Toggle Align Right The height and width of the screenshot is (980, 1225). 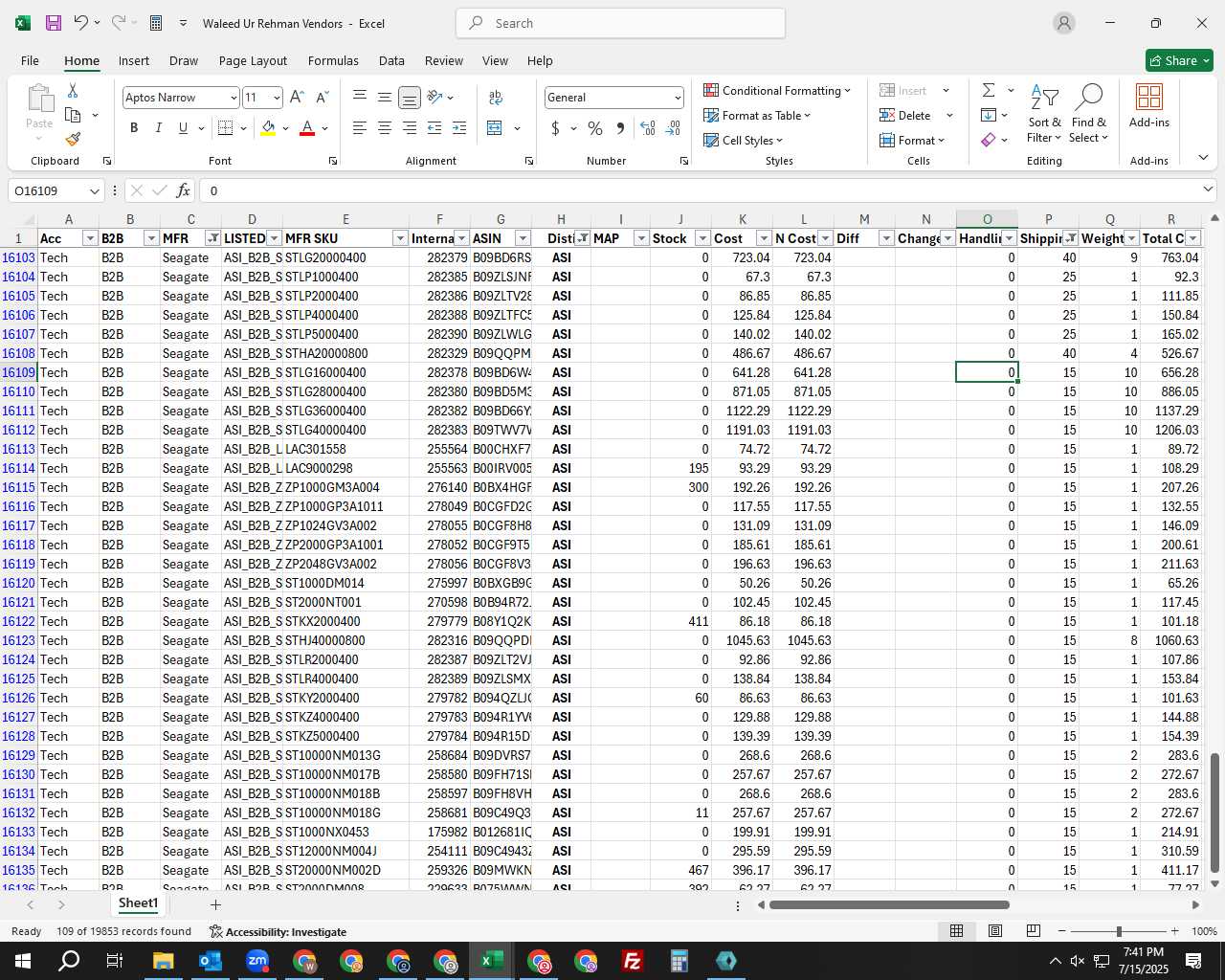[409, 127]
